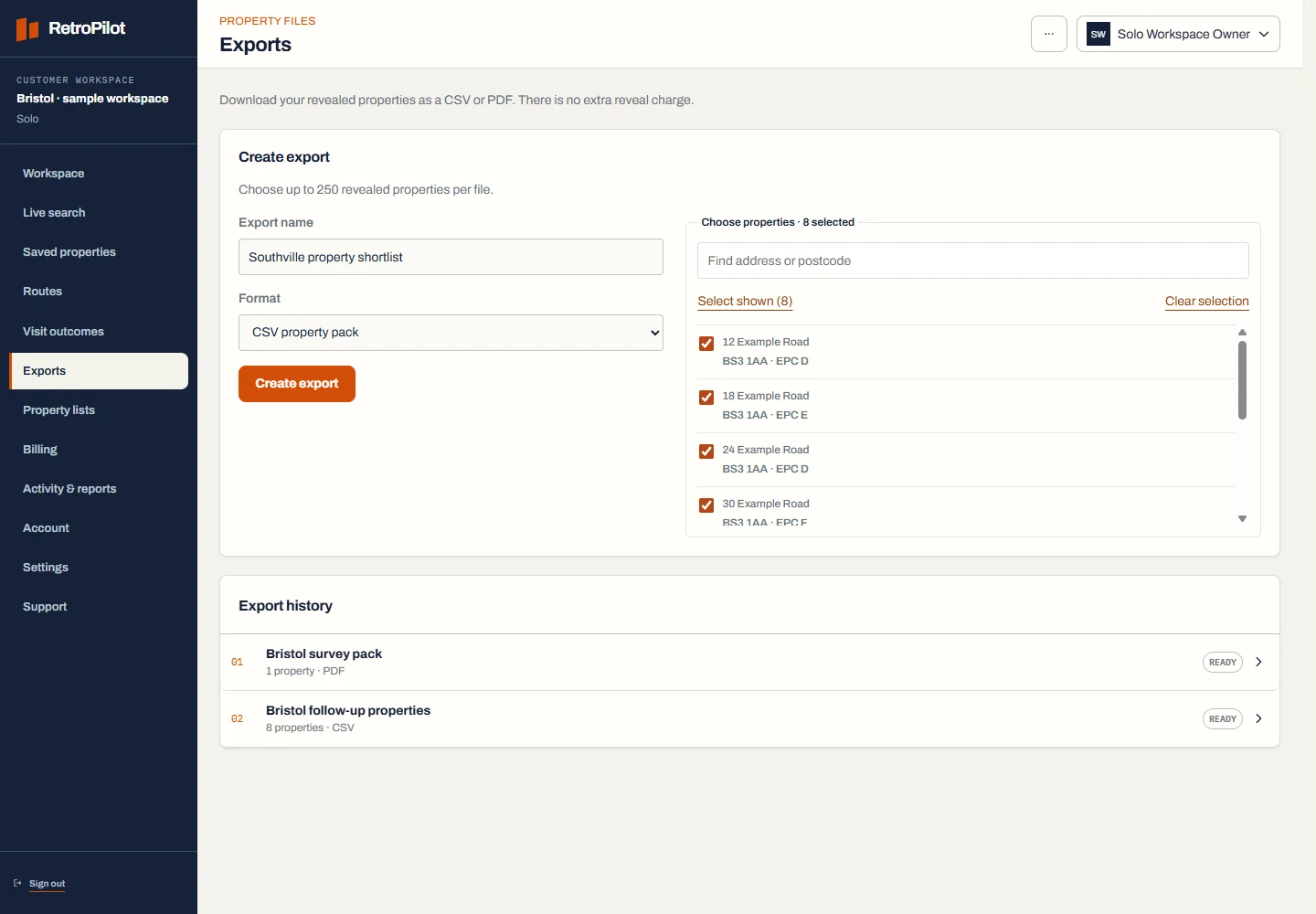1316x914 pixels.
Task: Uncheck 18 Example Road checkbox
Action: pyautogui.click(x=706, y=398)
